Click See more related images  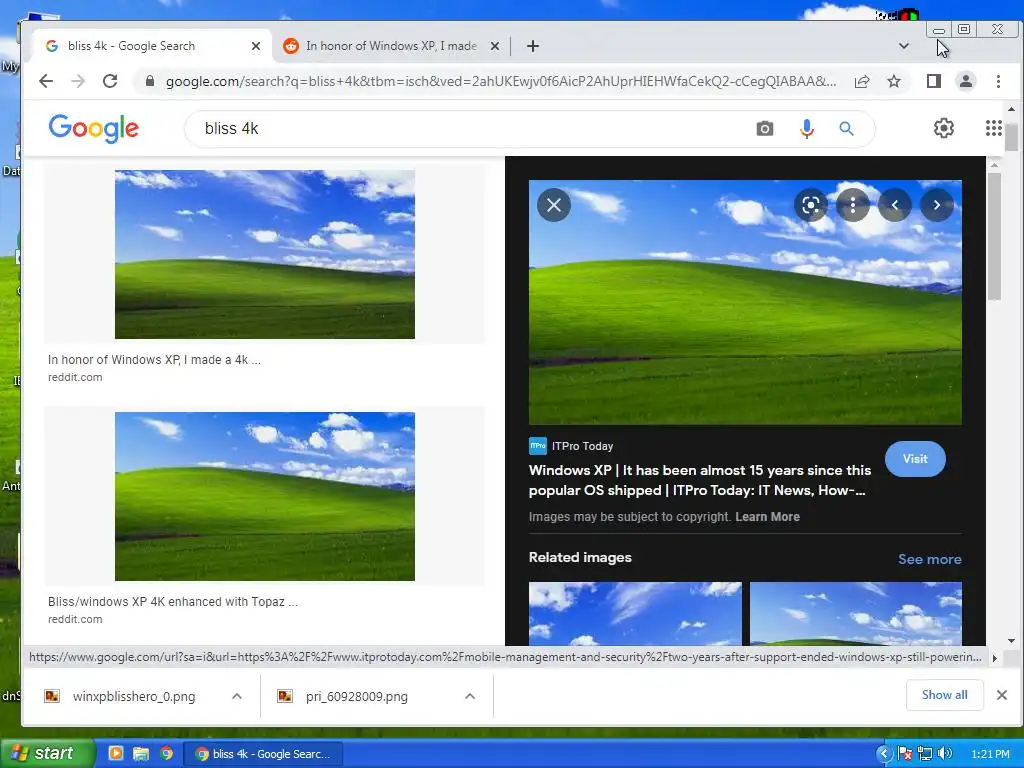[929, 559]
